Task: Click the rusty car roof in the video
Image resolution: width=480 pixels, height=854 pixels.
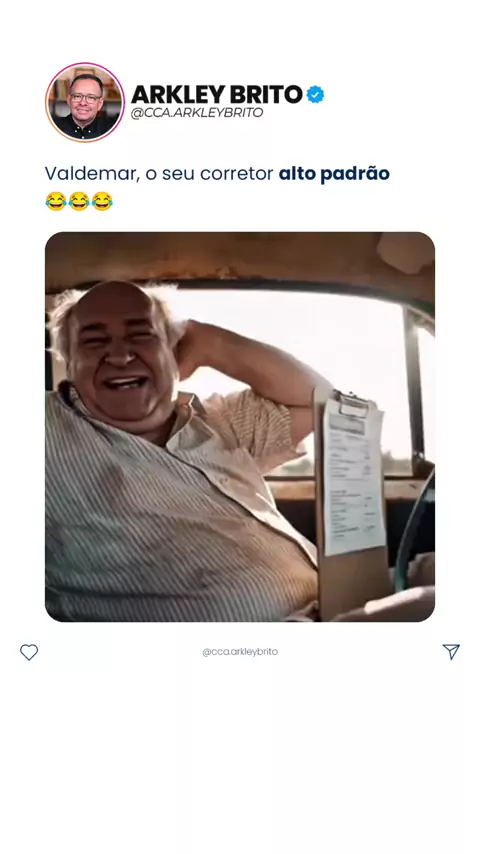Action: click(229, 257)
